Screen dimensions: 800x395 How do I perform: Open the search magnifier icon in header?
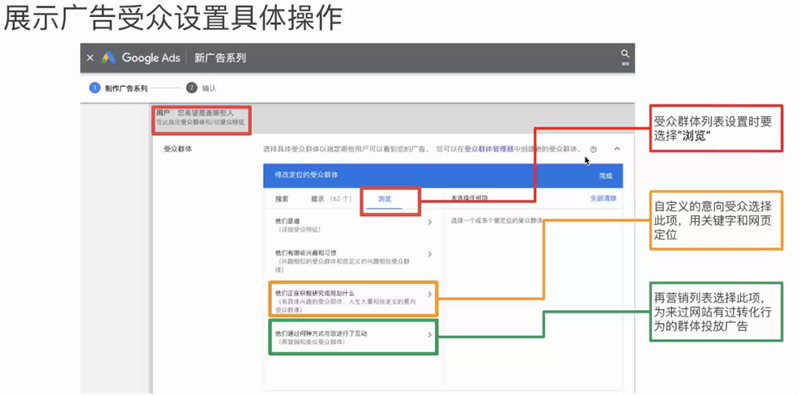pyautogui.click(x=624, y=54)
